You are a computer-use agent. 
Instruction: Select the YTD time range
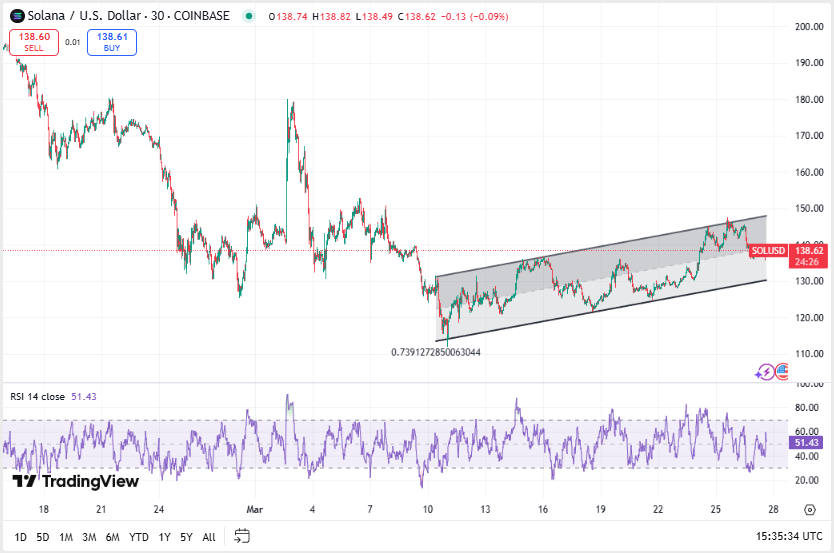139,537
